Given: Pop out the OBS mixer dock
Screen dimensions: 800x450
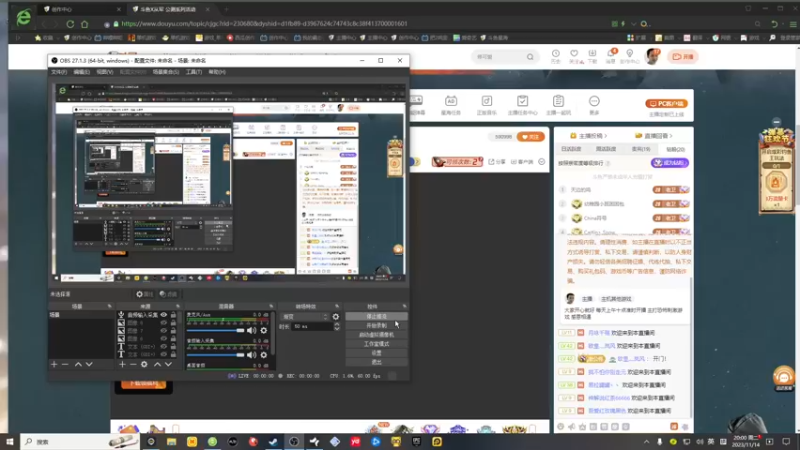Looking at the screenshot, I should pos(271,306).
